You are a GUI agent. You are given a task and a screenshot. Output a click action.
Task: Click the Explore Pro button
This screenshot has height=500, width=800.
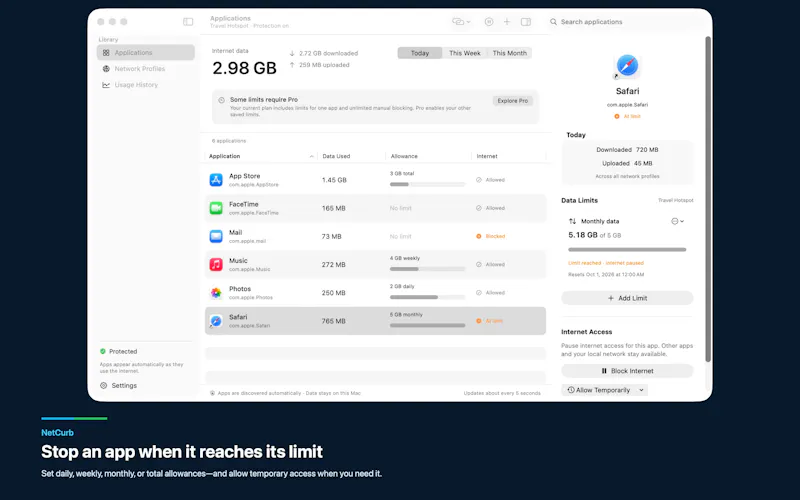pos(512,101)
